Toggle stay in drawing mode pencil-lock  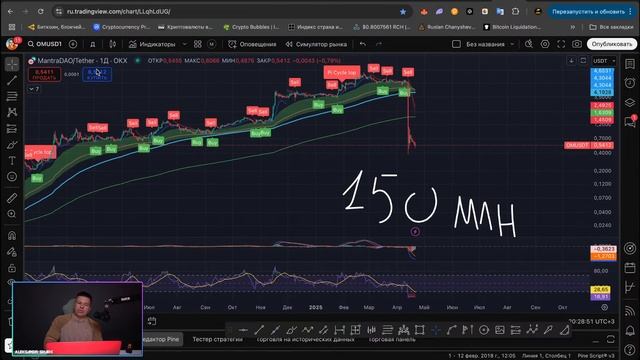pyautogui.click(x=12, y=252)
